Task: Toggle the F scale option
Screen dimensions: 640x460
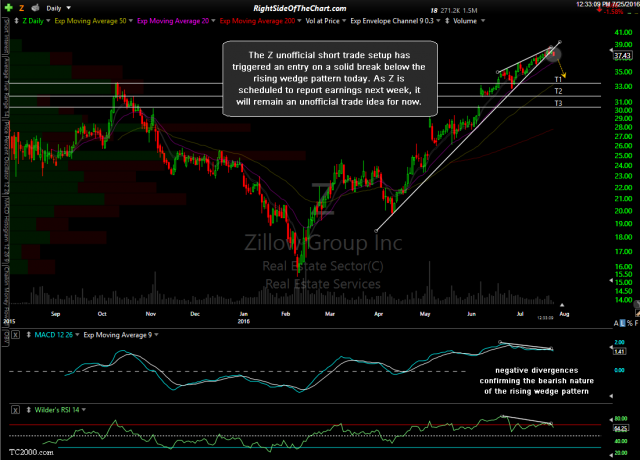Action: [x=636, y=323]
